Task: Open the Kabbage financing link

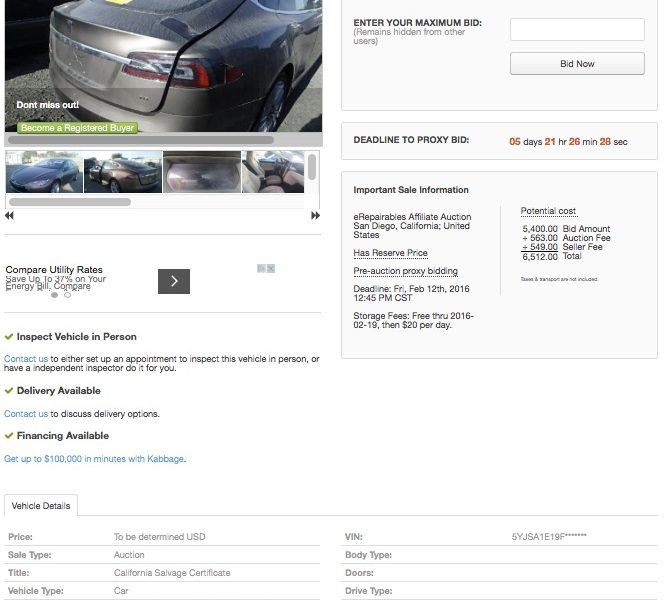Action: tap(94, 459)
